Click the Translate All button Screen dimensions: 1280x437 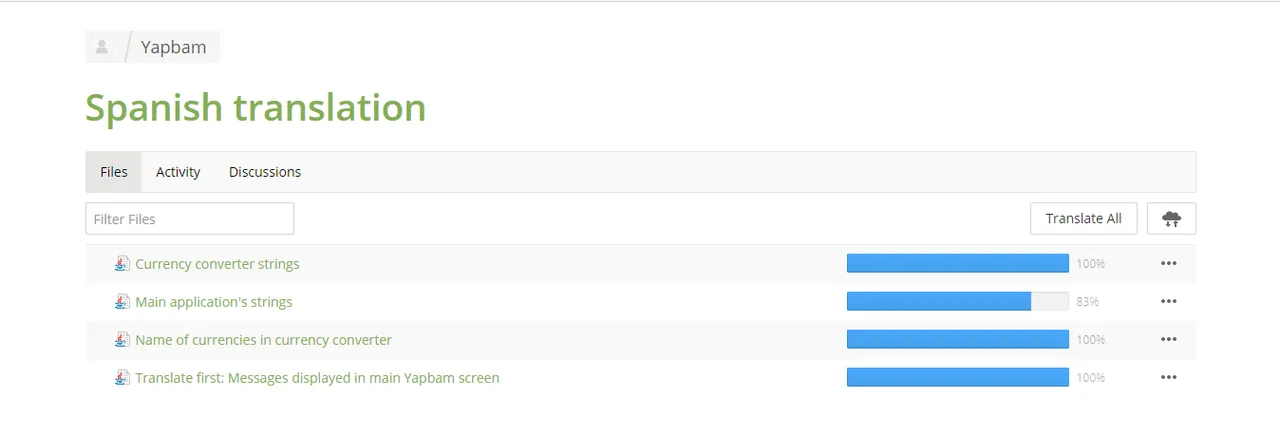pos(1084,219)
